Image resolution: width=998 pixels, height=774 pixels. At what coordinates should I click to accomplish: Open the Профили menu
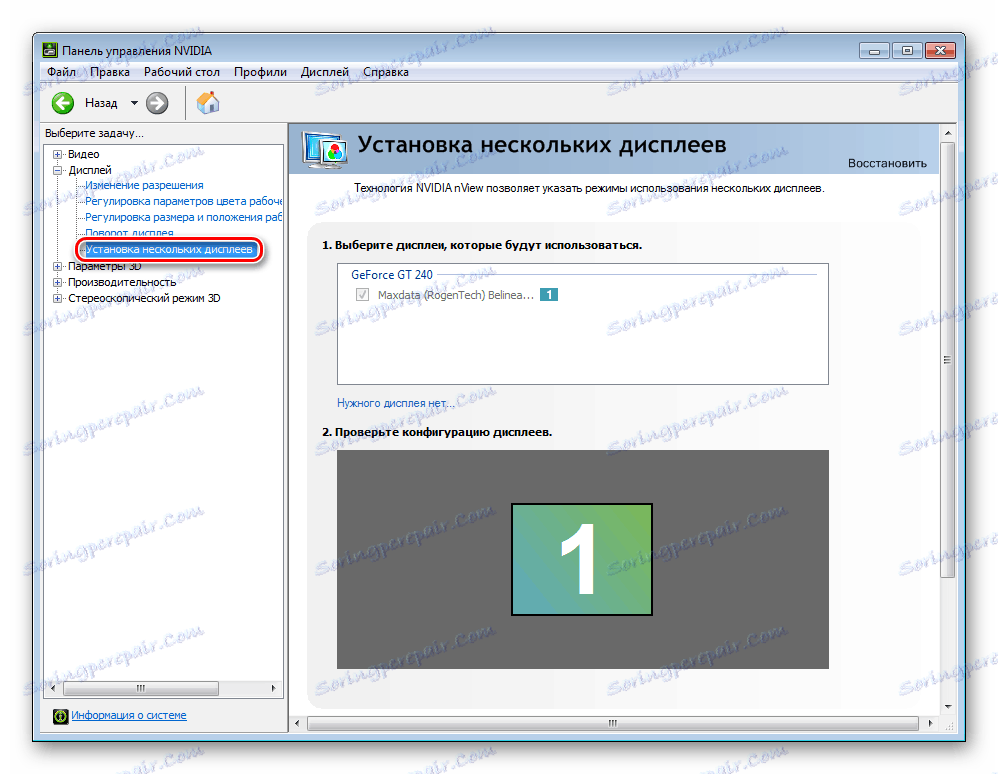pos(260,72)
